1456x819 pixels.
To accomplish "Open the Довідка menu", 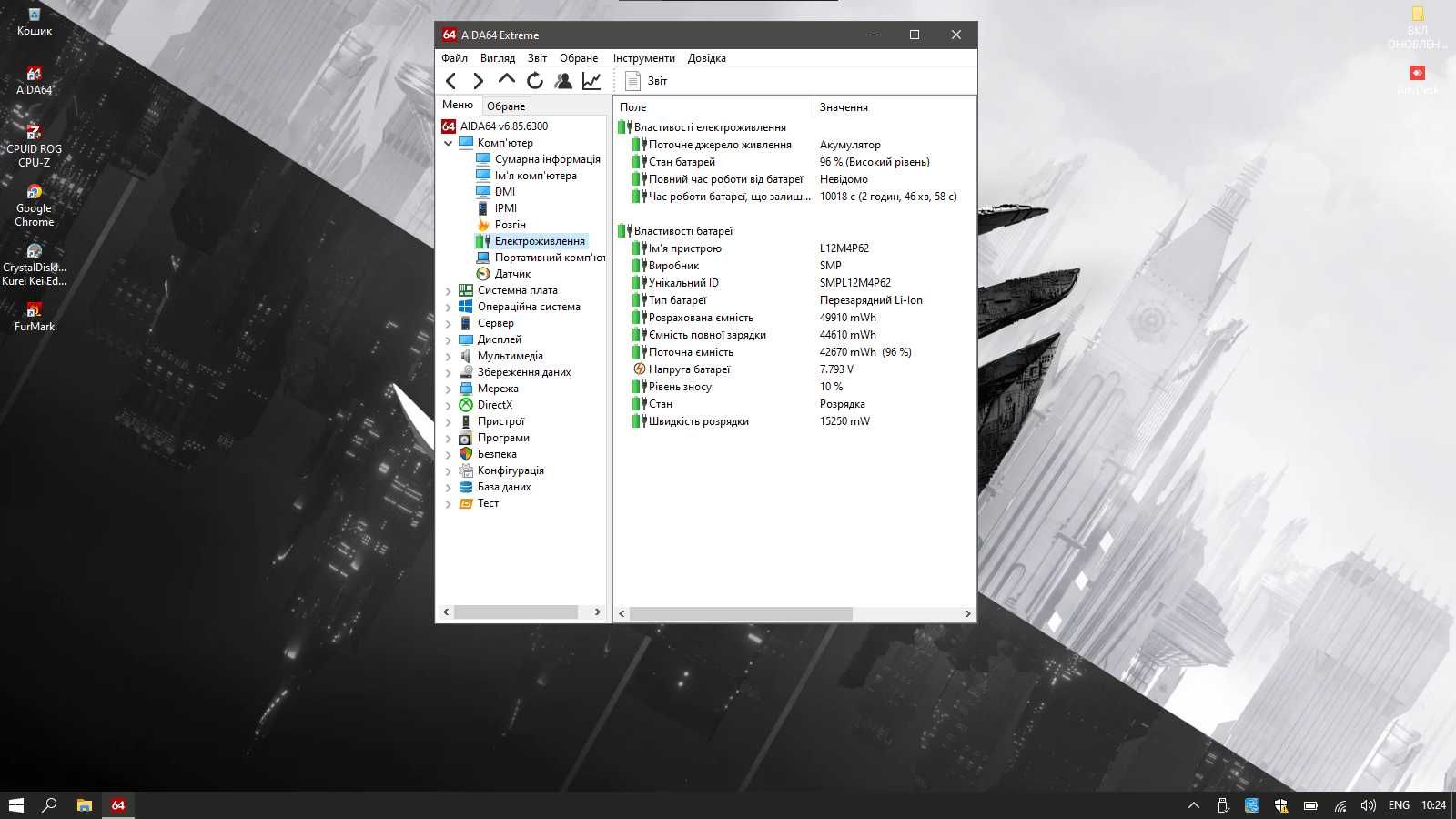I will coord(706,57).
